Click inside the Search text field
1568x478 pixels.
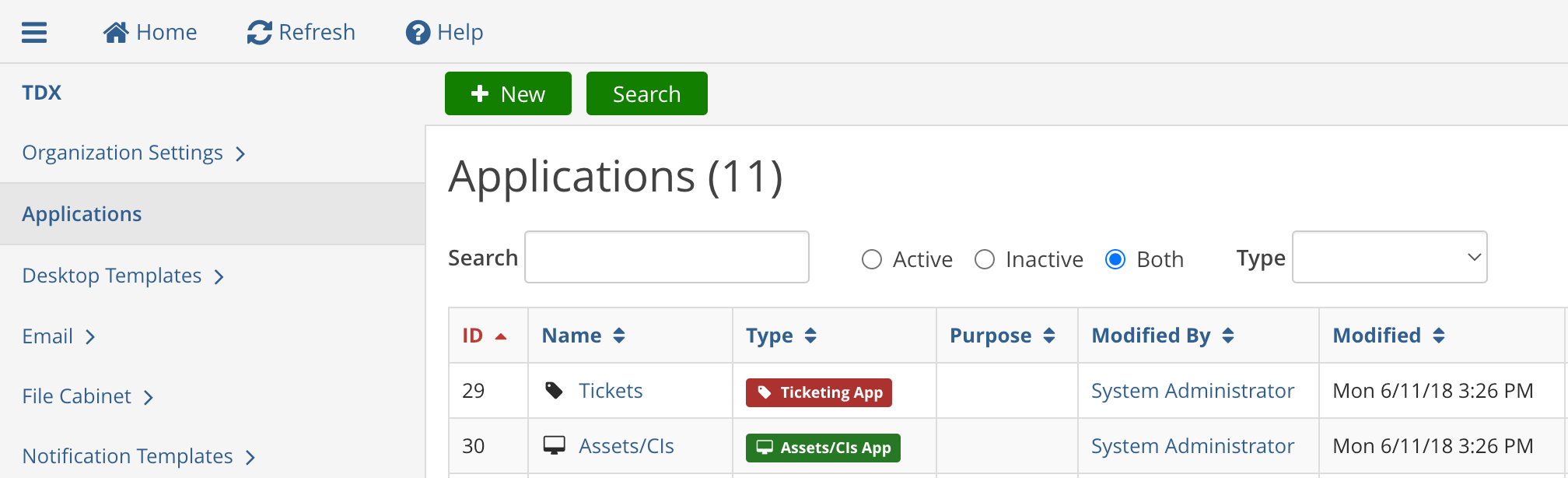667,257
